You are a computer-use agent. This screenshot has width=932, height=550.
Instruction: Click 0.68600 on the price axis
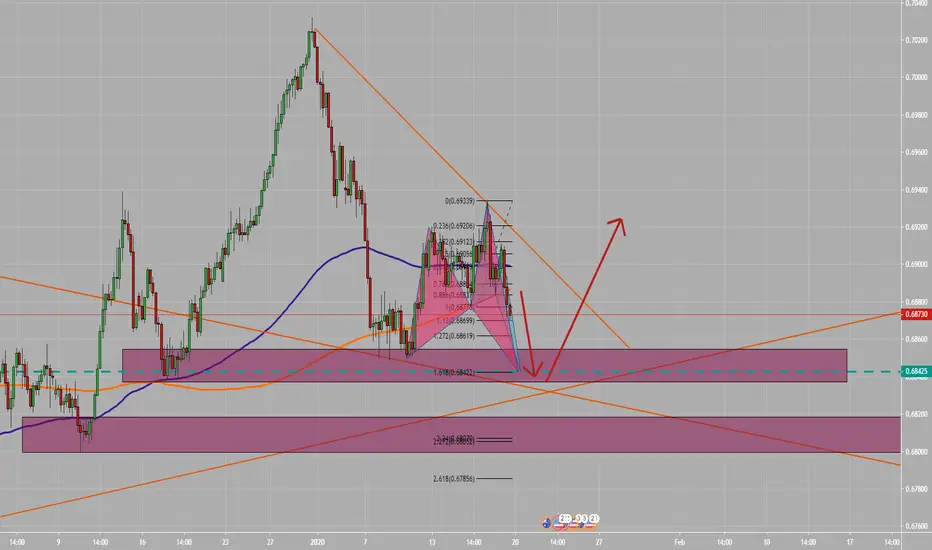[916, 340]
